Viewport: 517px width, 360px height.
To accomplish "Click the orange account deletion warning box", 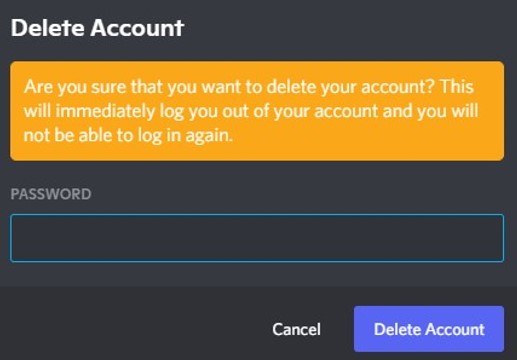I will 257,111.
